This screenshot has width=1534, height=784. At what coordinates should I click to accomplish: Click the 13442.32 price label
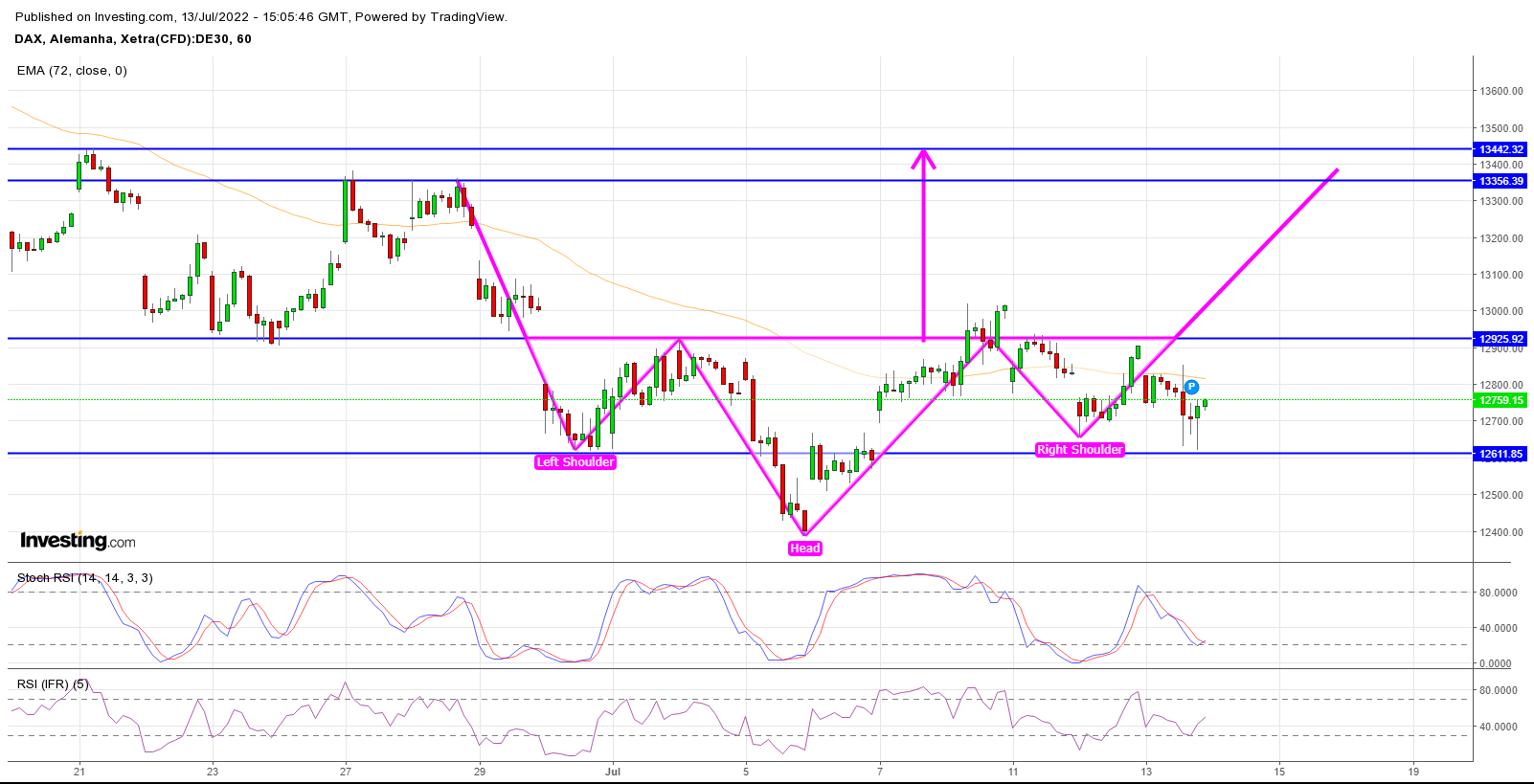tap(1500, 149)
